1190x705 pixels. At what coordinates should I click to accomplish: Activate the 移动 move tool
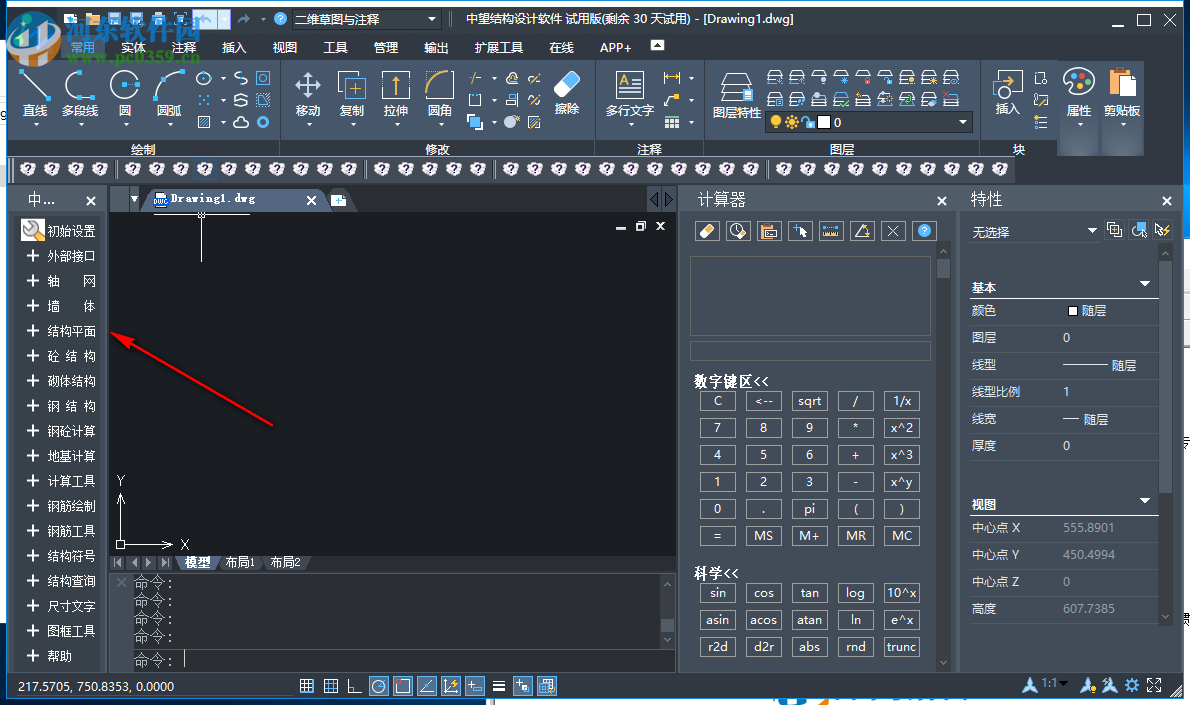308,94
